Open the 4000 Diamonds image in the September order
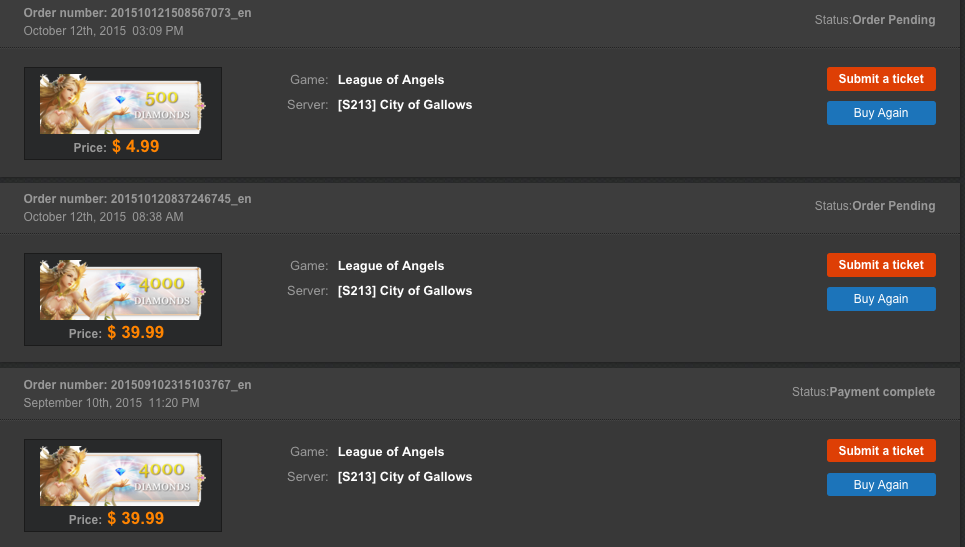Viewport: 965px width, 547px height. (x=122, y=476)
